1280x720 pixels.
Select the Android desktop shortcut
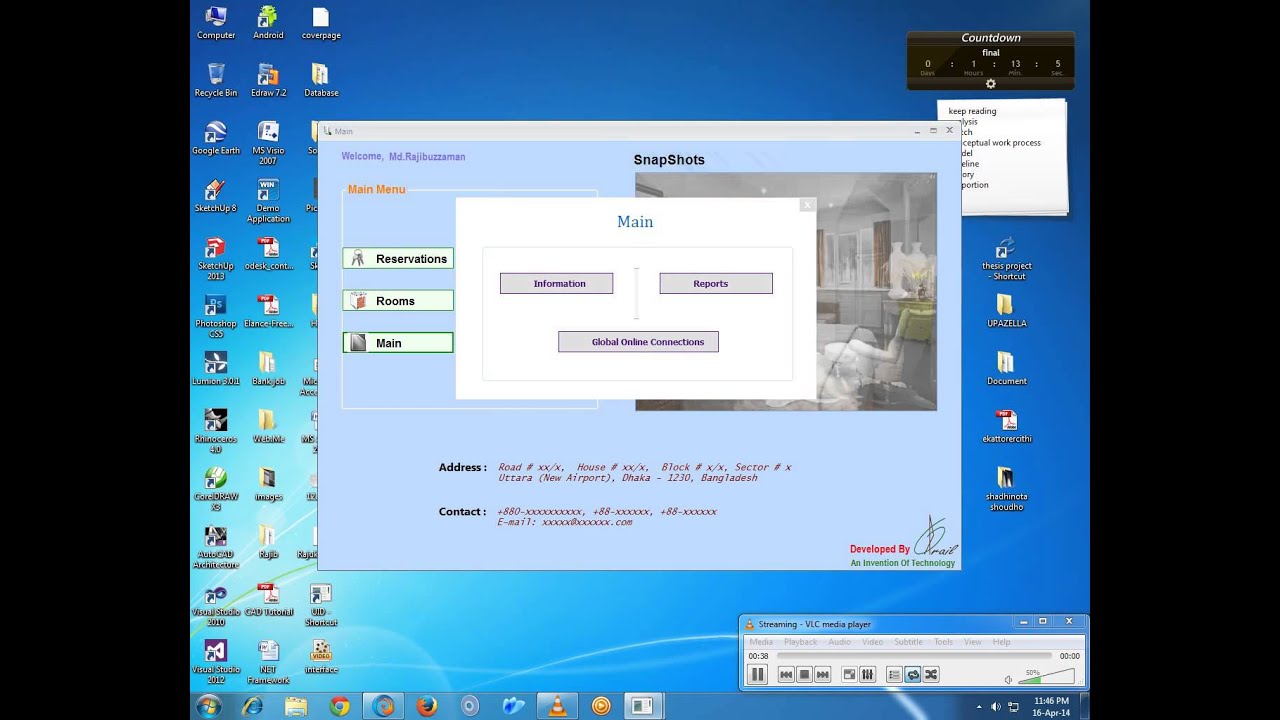(268, 24)
